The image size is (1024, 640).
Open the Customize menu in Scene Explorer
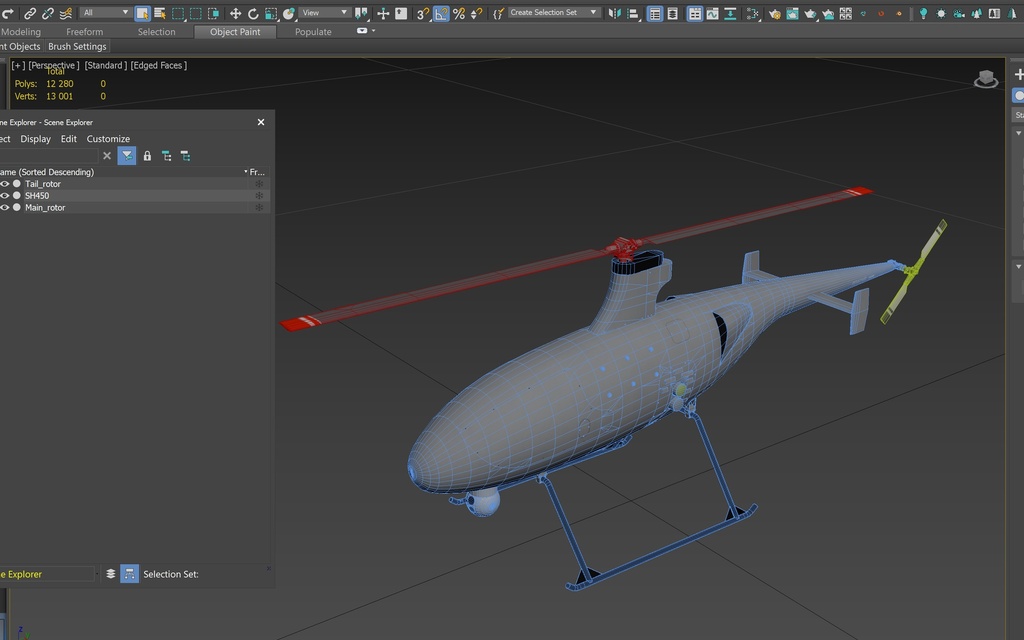tap(108, 138)
